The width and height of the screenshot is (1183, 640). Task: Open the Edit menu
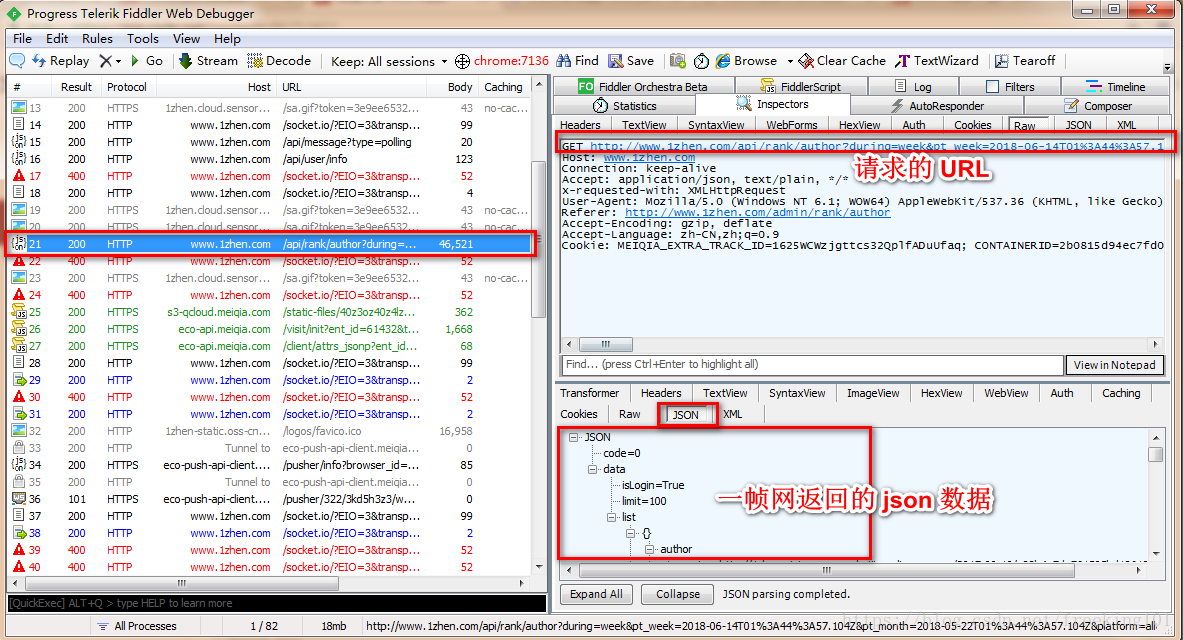[57, 38]
